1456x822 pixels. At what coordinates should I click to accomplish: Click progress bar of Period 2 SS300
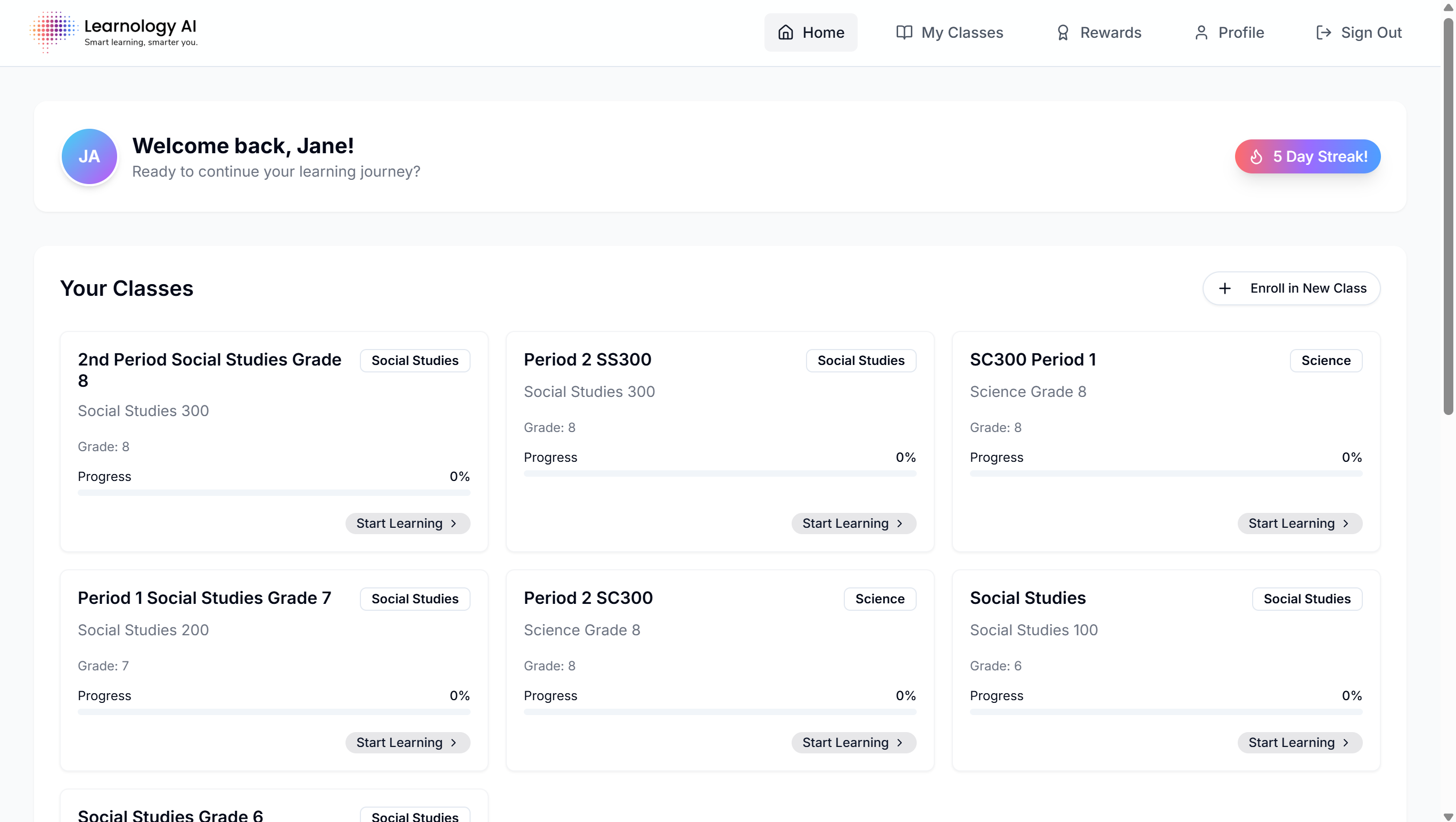[x=720, y=474]
